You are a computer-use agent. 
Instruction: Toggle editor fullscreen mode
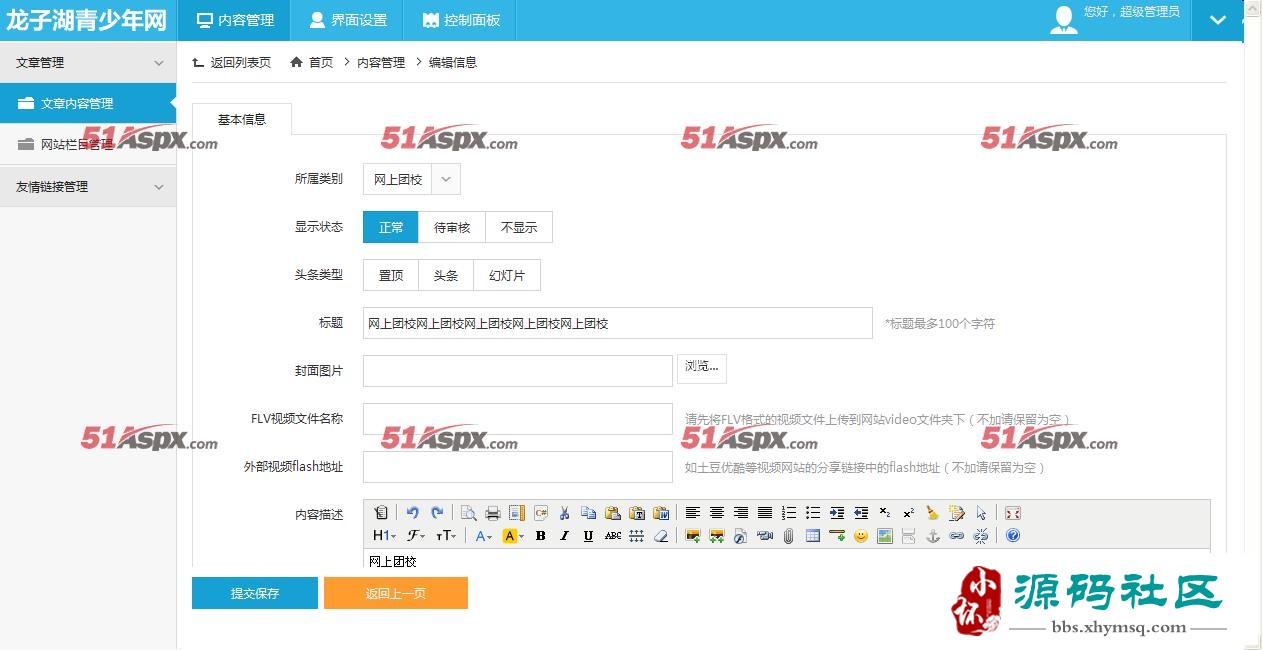tap(1013, 513)
